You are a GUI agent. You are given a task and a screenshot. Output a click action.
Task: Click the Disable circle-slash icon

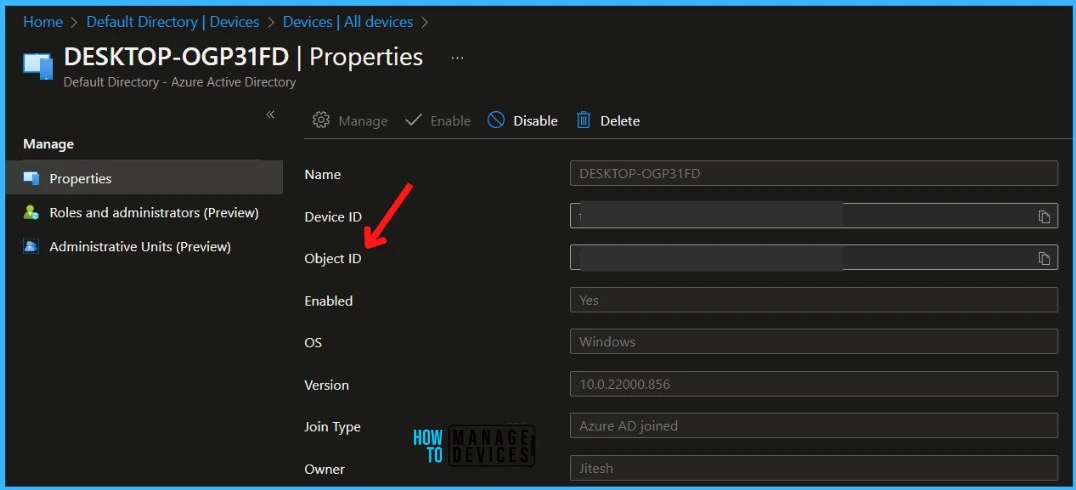(495, 120)
